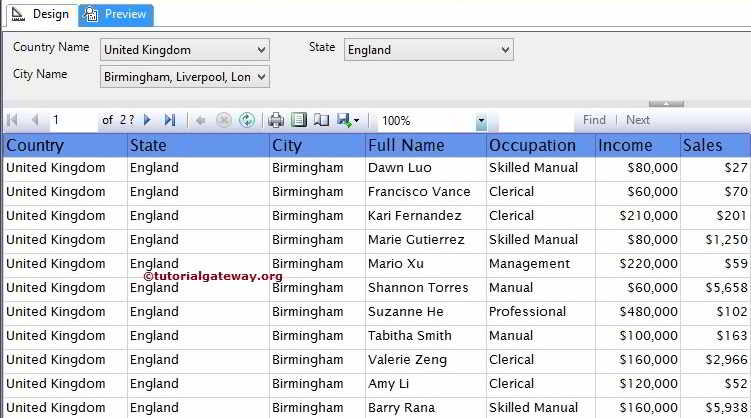Select the Francisco Vance cell
This screenshot has height=418, width=751.
pyautogui.click(x=426, y=192)
